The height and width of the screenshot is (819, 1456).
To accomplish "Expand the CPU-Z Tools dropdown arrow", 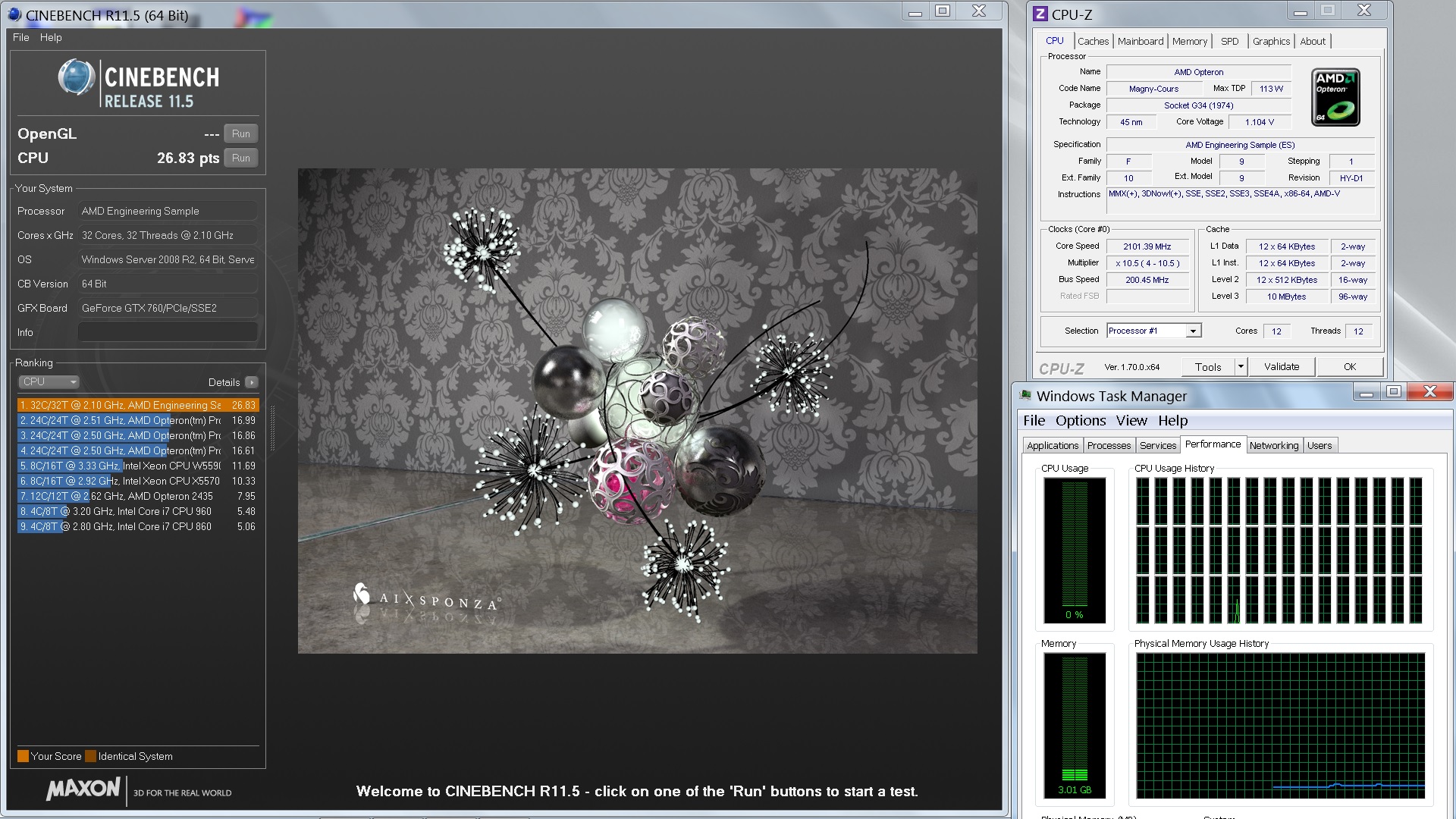I will [1241, 366].
